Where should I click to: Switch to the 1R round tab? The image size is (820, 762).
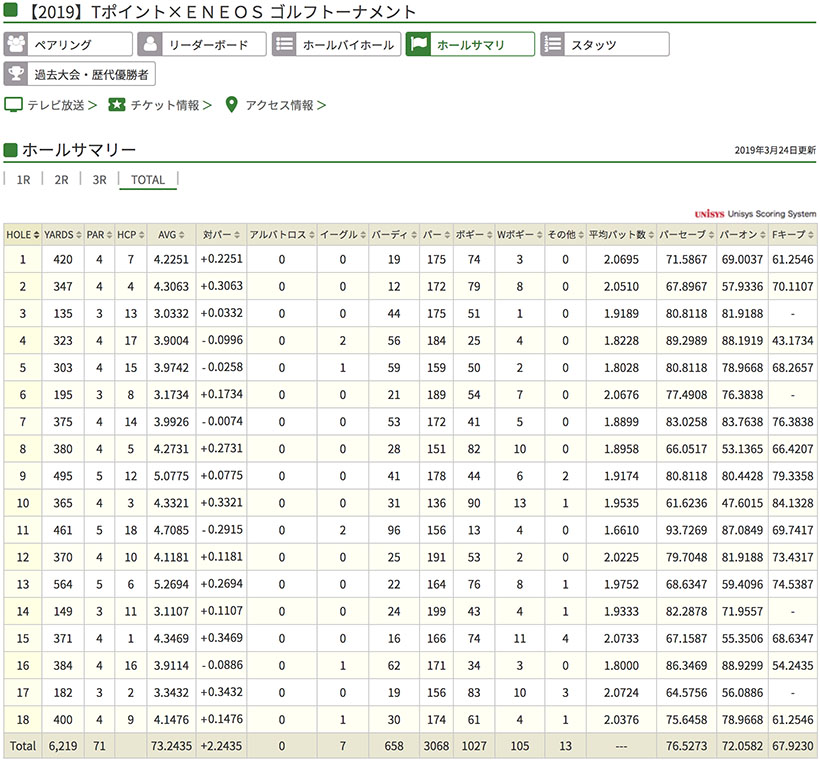(x=24, y=180)
